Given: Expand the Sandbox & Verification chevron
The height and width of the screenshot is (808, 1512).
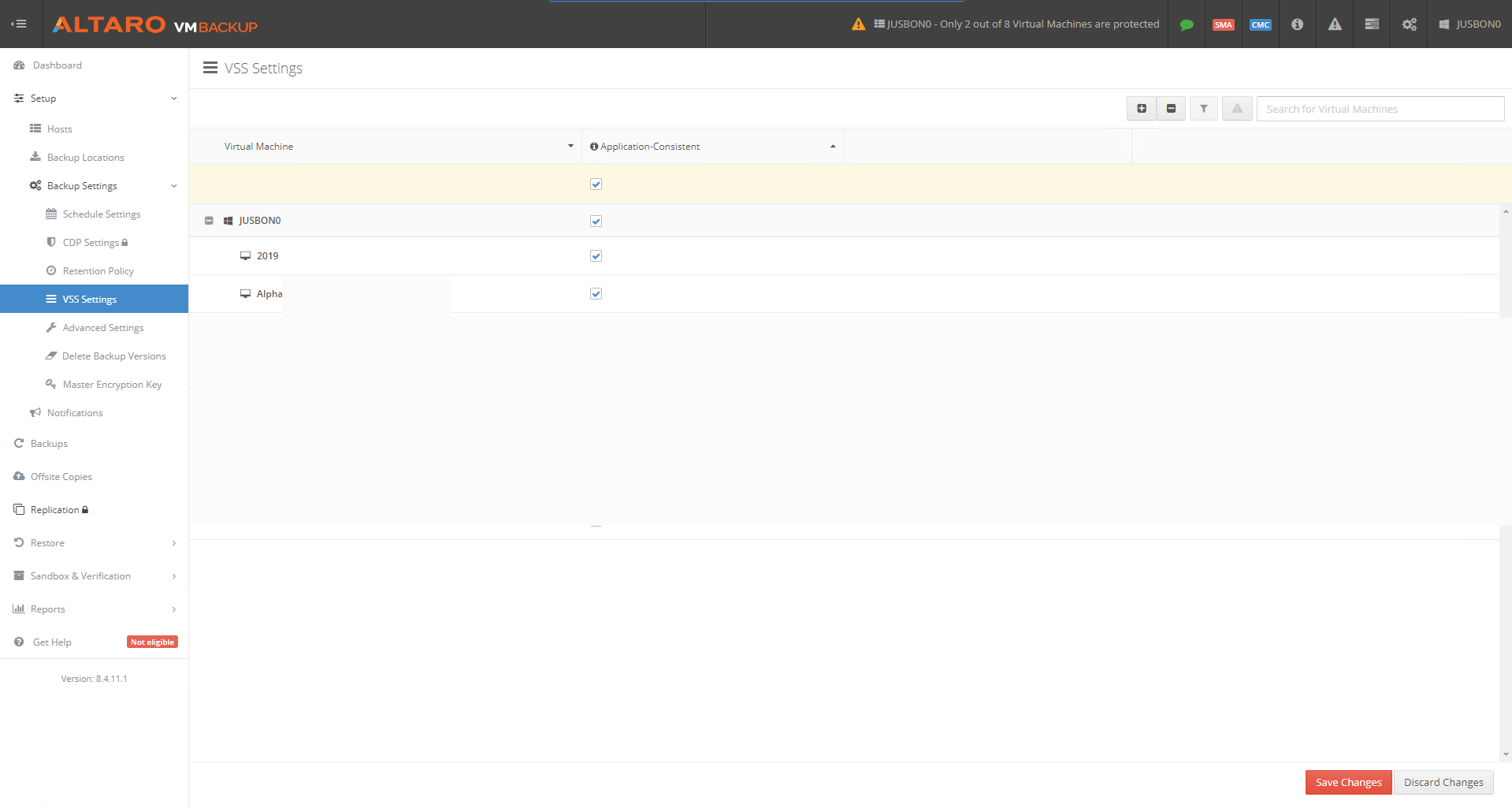Looking at the screenshot, I should point(174,576).
